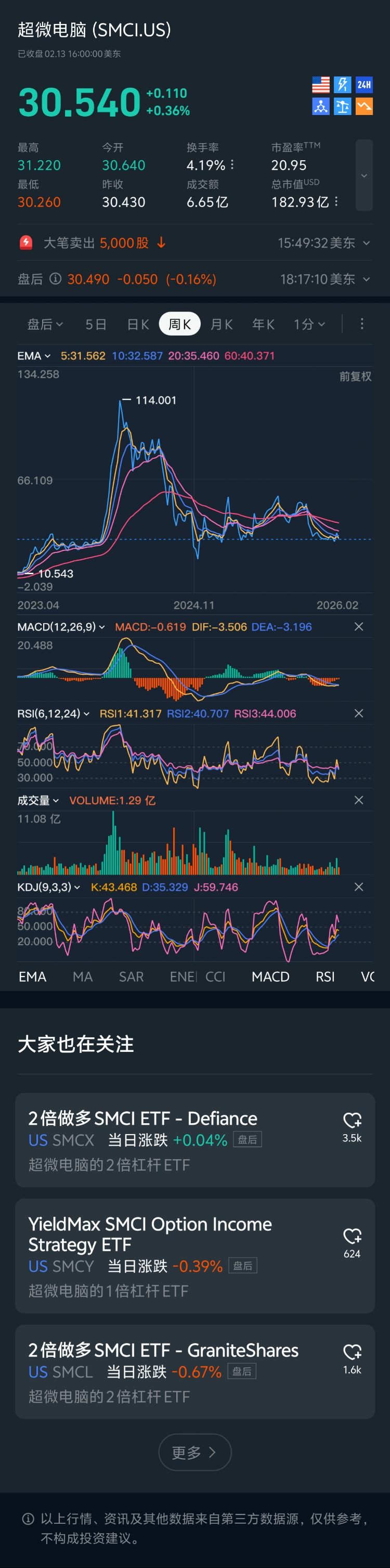
Task: Open the EMA indicator dropdown
Action: click(x=34, y=355)
